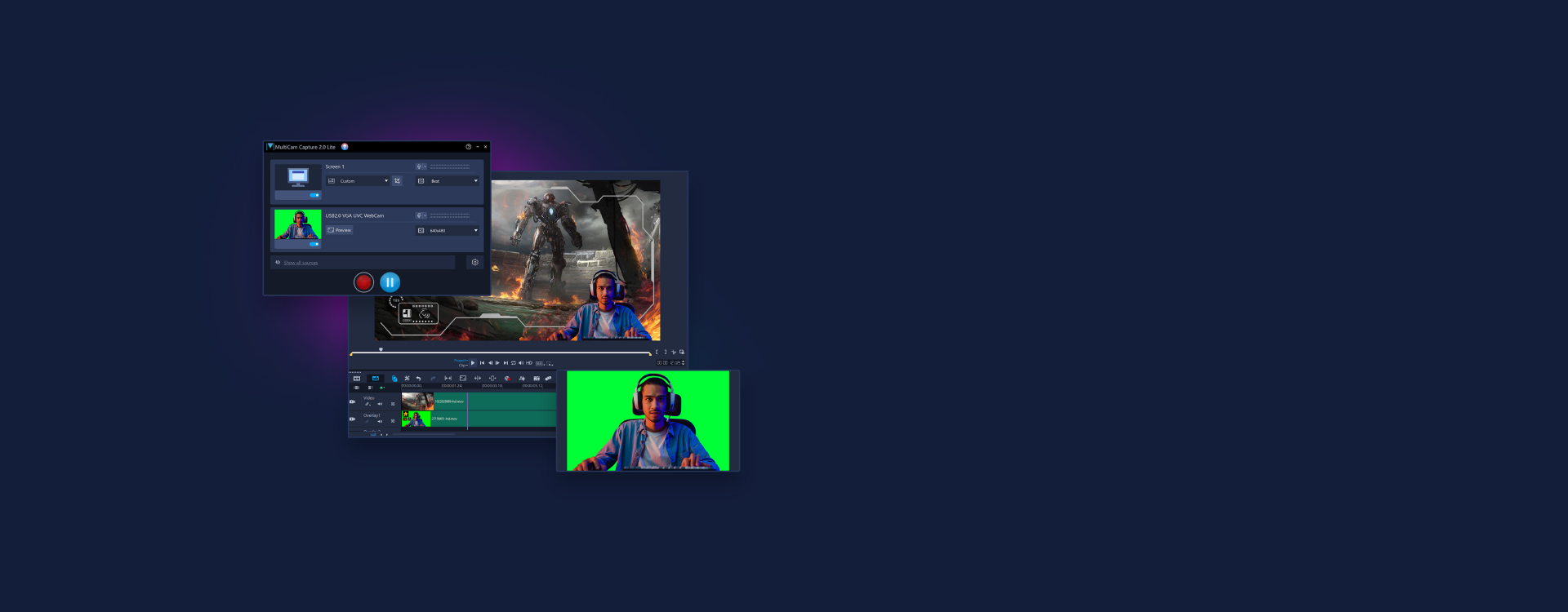Jump to the start of the project
This screenshot has height=612, width=1568.
[482, 363]
